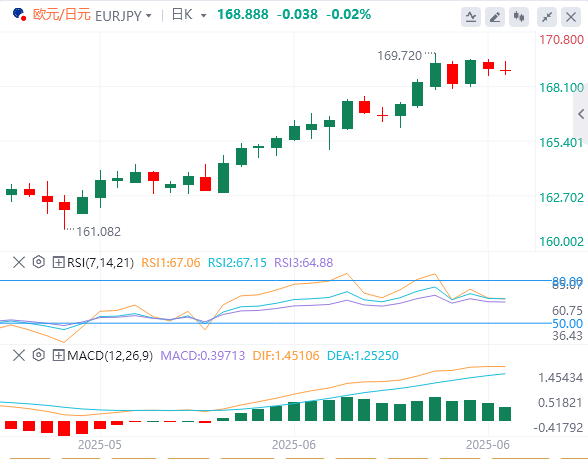Viewport: 588px width, 459px height.
Task: Expand the MACD panel with plus box
Action: coord(58,355)
